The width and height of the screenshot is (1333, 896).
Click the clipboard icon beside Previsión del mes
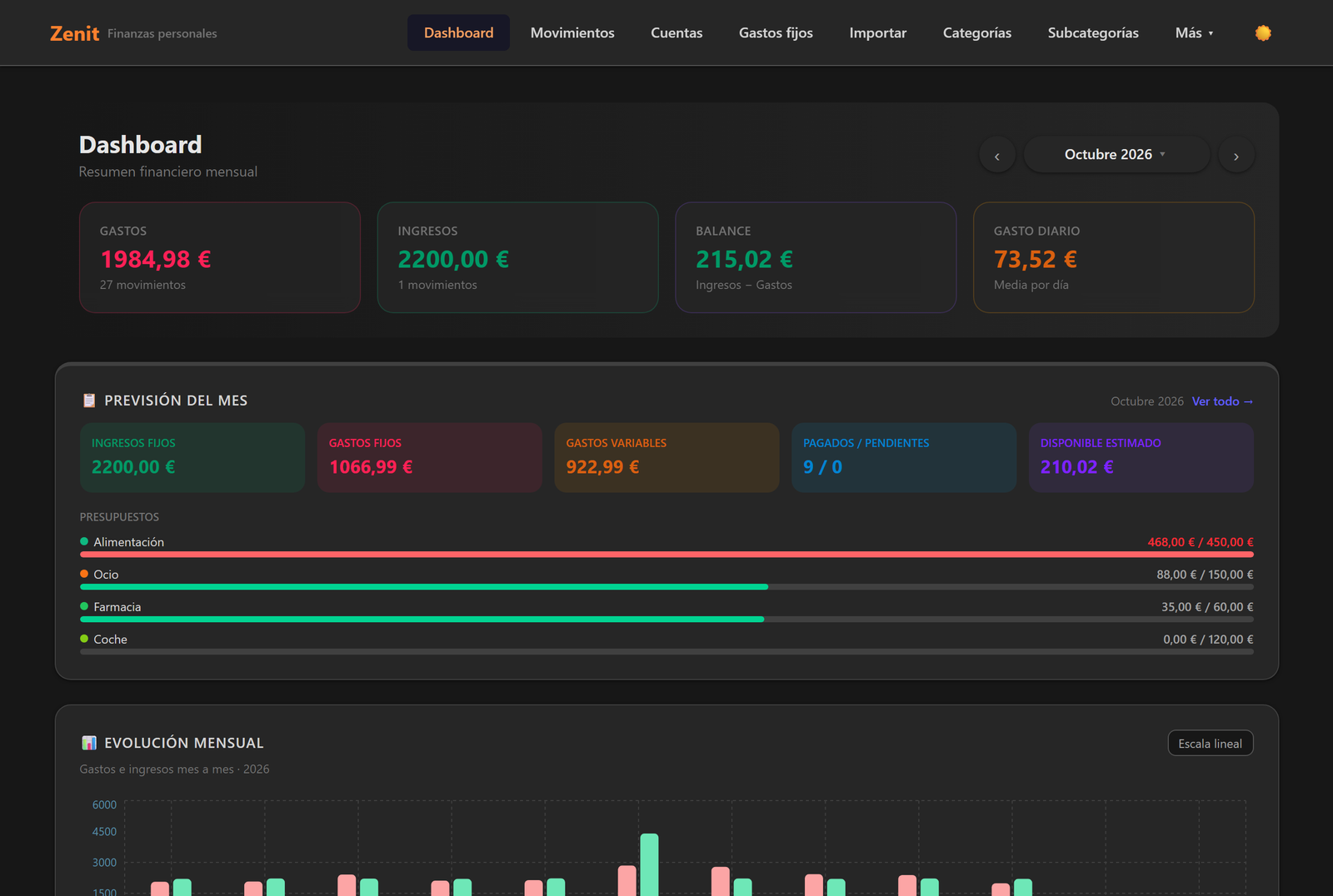point(89,401)
